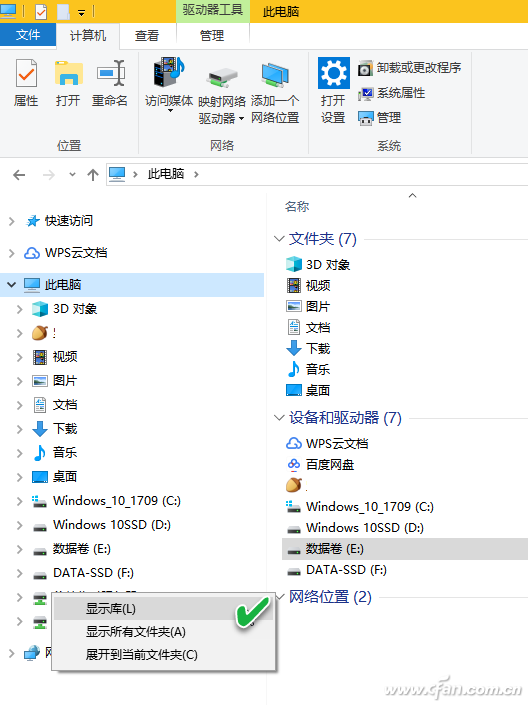Screen dimensions: 528x706
Task: Collapse the 设备和驱动器 (7) group
Action: pos(280,418)
